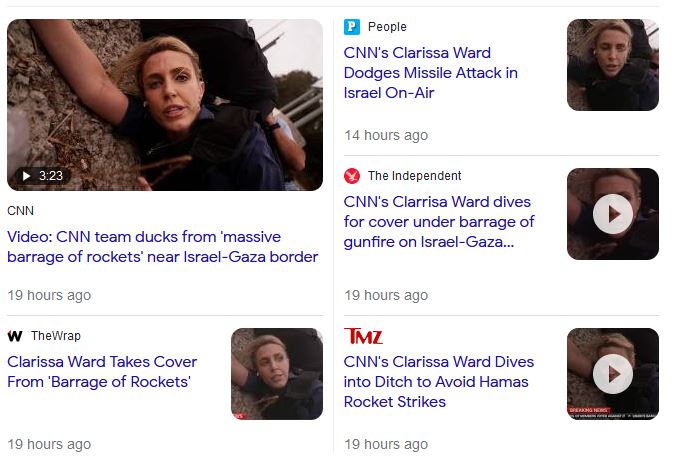Open 'Clarissa Ward Dodges Missile Attack' headline
The height and width of the screenshot is (465, 677).
click(430, 73)
